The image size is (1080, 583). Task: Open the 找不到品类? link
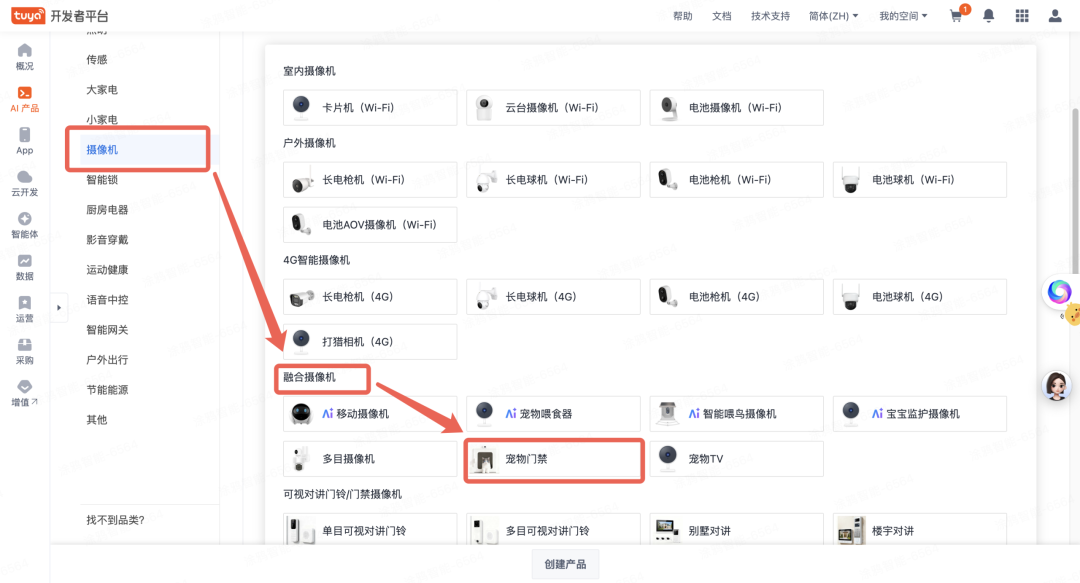tap(115, 520)
